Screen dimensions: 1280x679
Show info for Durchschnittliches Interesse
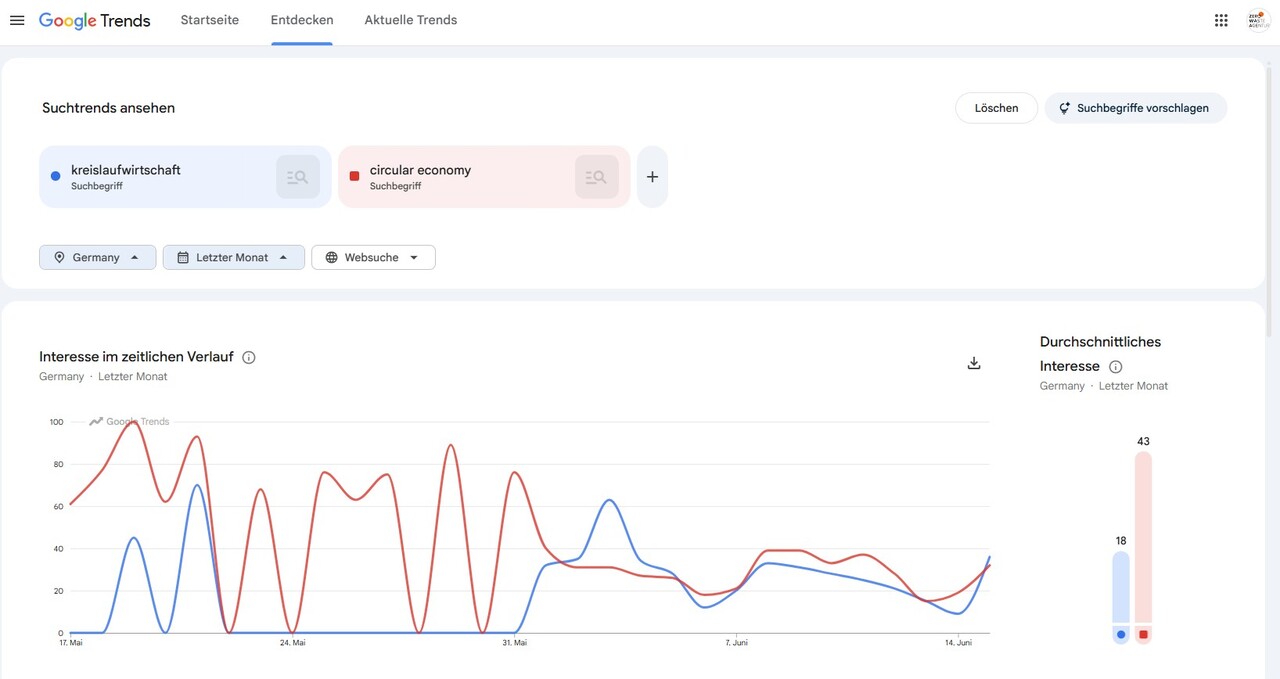(x=1116, y=367)
